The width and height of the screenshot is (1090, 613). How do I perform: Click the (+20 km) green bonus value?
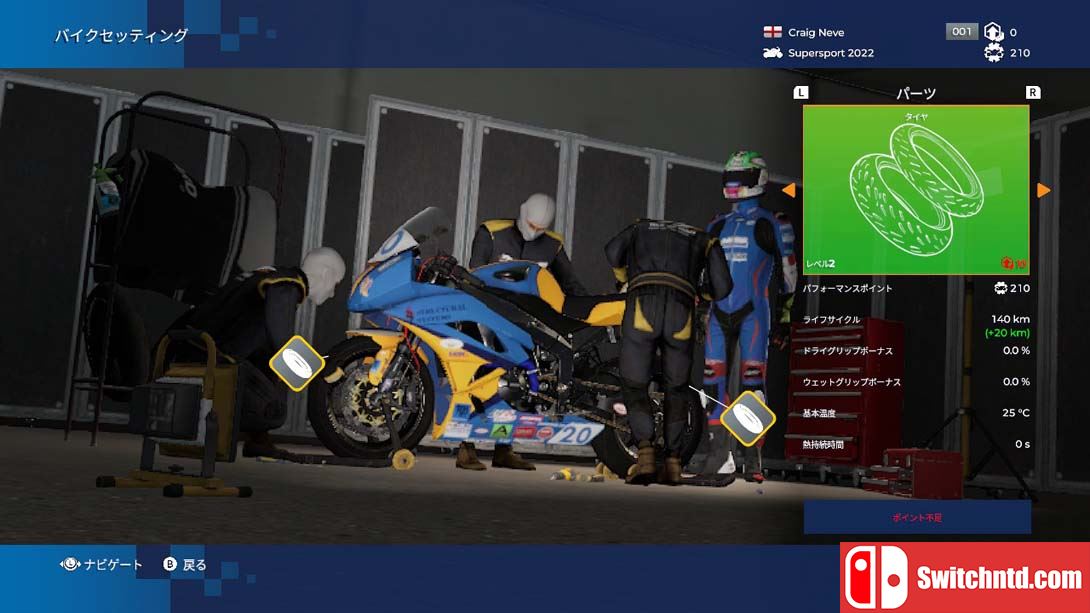1007,332
